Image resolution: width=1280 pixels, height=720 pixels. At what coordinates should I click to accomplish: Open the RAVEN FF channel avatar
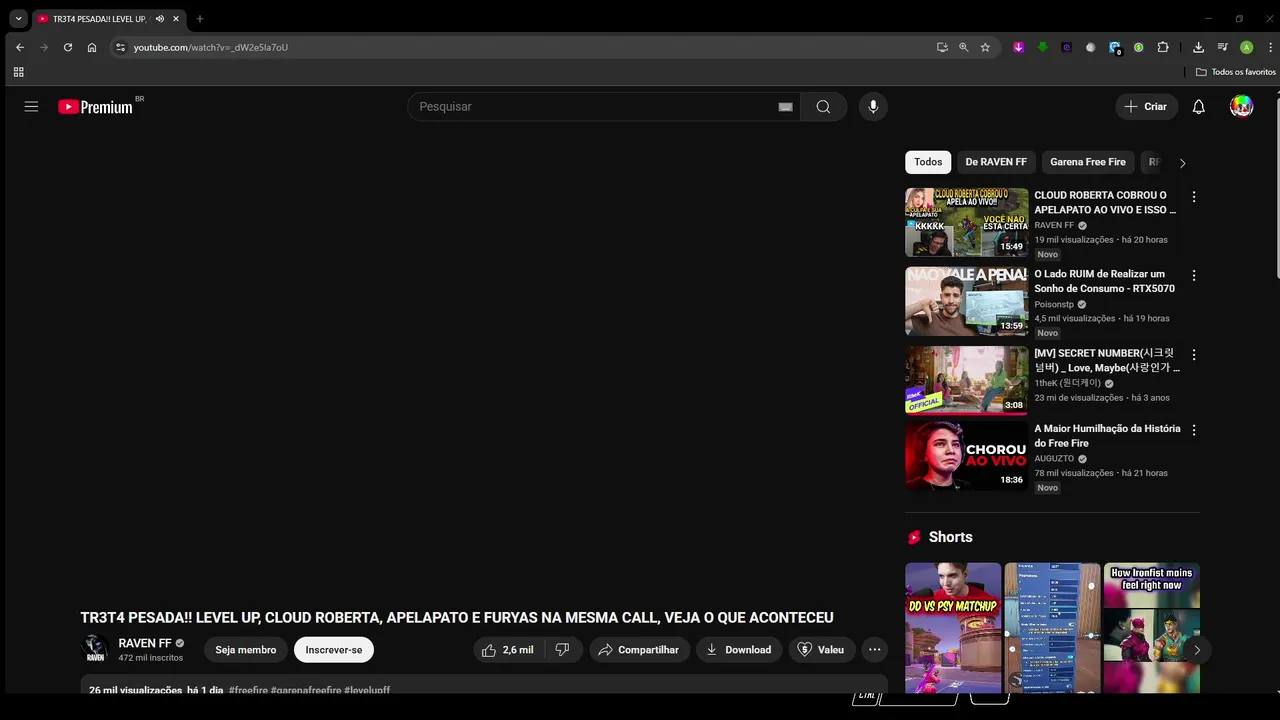tap(95, 650)
